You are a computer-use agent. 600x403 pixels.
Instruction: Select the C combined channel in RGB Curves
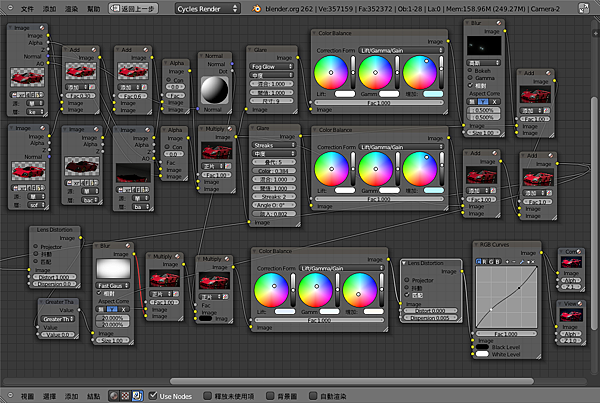[479, 262]
